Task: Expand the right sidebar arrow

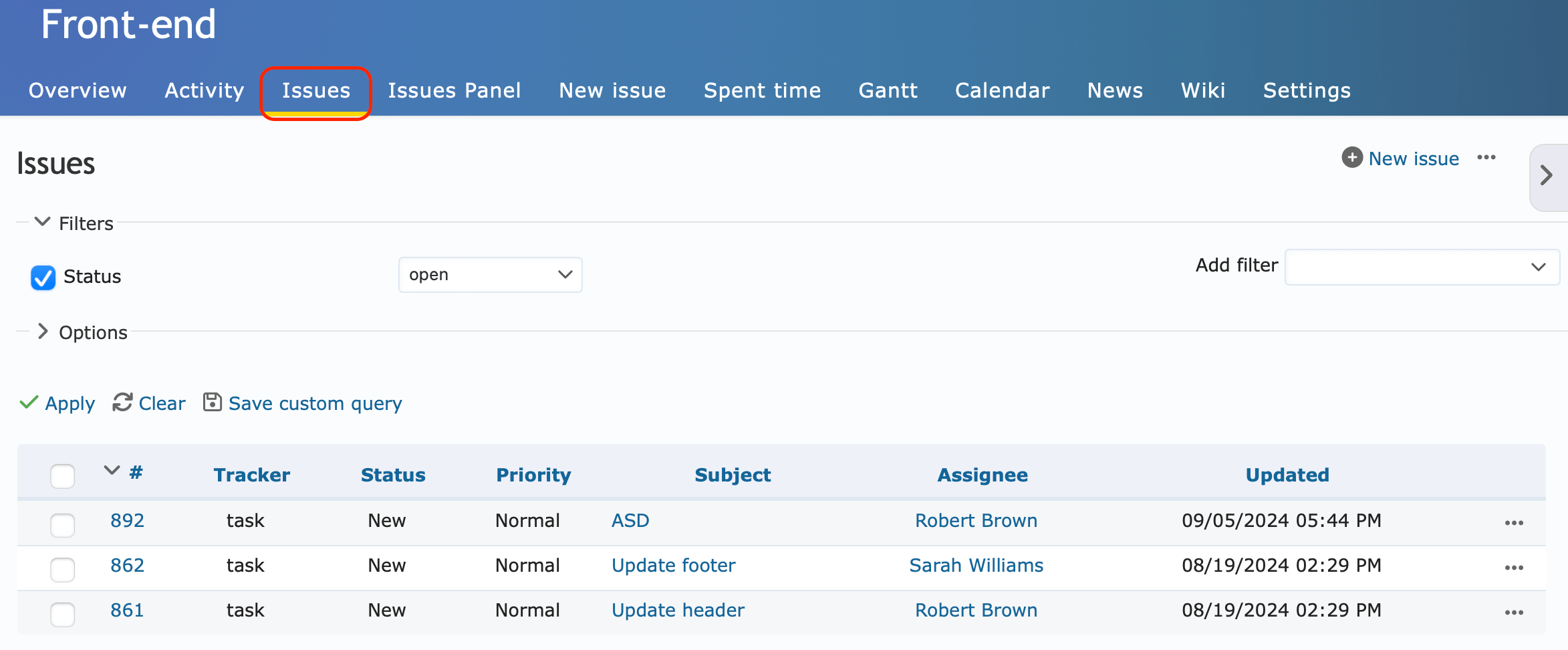Action: tap(1547, 175)
